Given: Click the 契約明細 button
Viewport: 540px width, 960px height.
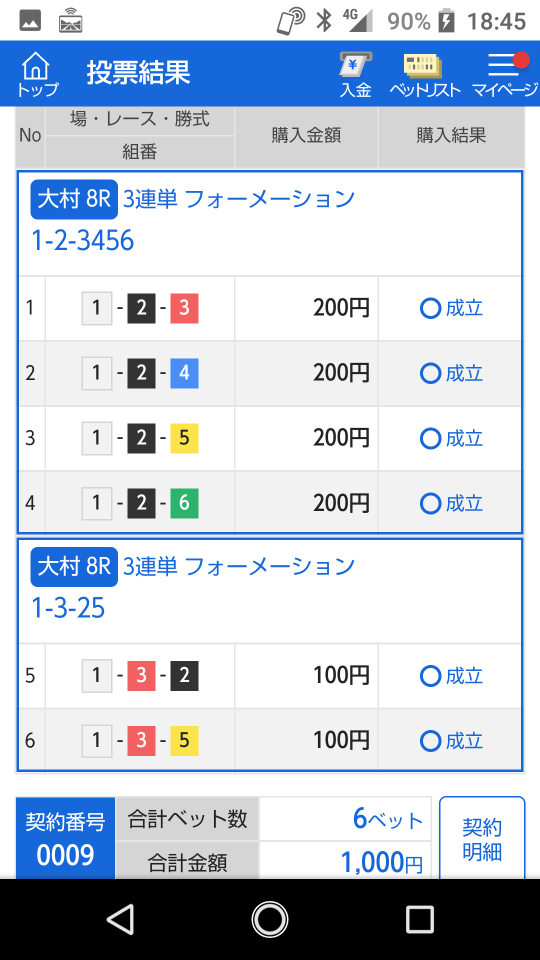Looking at the screenshot, I should (482, 839).
